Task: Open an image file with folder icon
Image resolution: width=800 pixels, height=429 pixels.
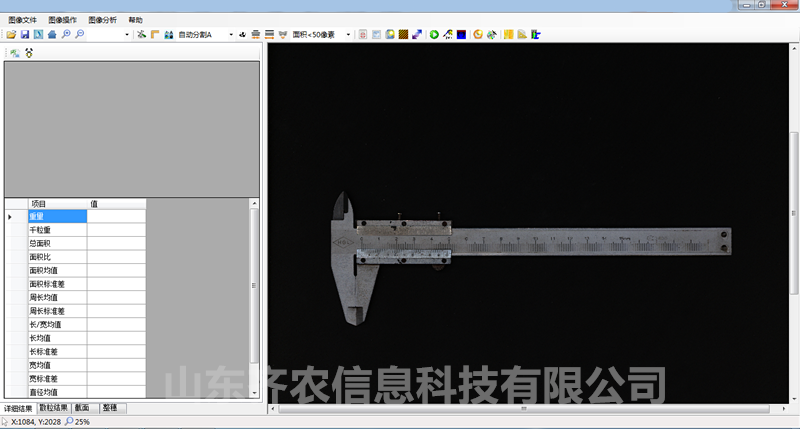Action: [x=11, y=34]
